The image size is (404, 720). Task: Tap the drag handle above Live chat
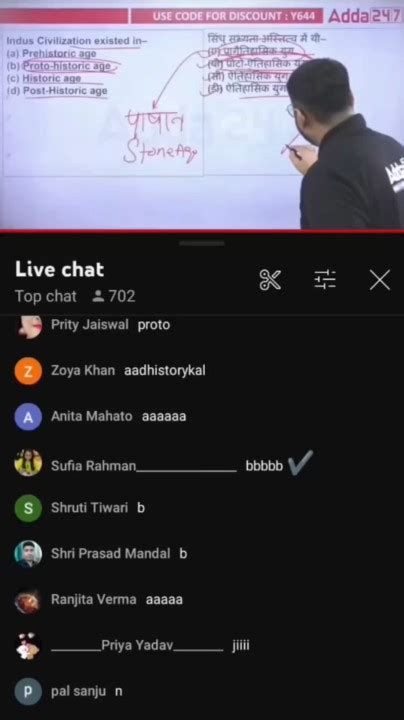(202, 243)
